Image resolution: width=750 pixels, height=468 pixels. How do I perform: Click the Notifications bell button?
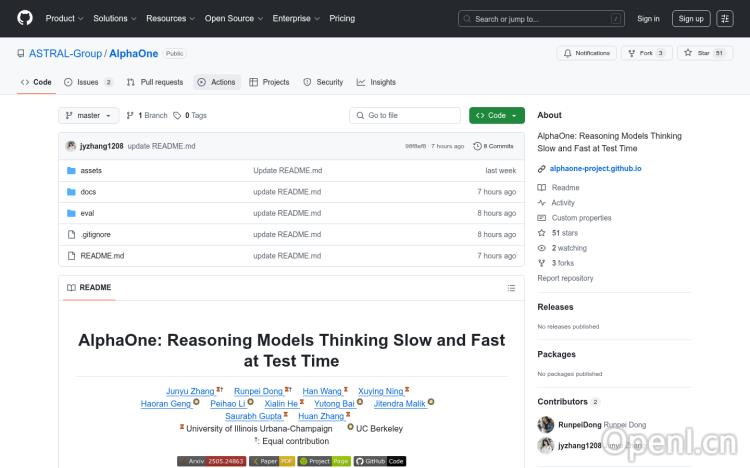[x=587, y=53]
